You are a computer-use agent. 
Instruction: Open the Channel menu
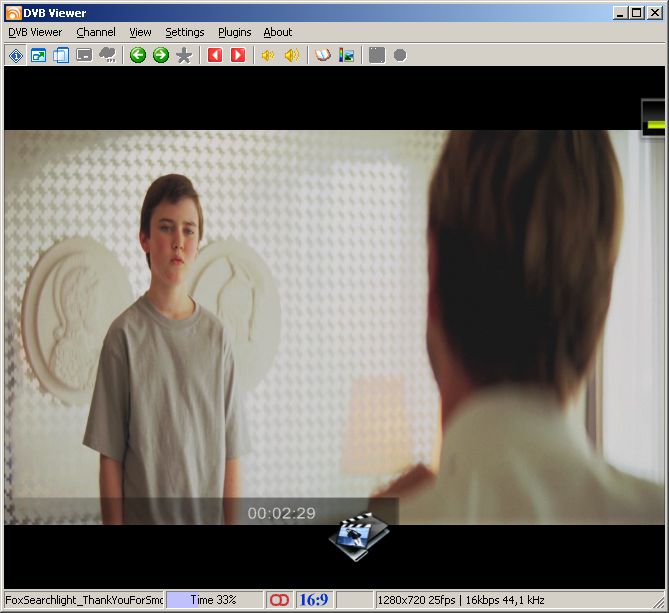(x=96, y=32)
